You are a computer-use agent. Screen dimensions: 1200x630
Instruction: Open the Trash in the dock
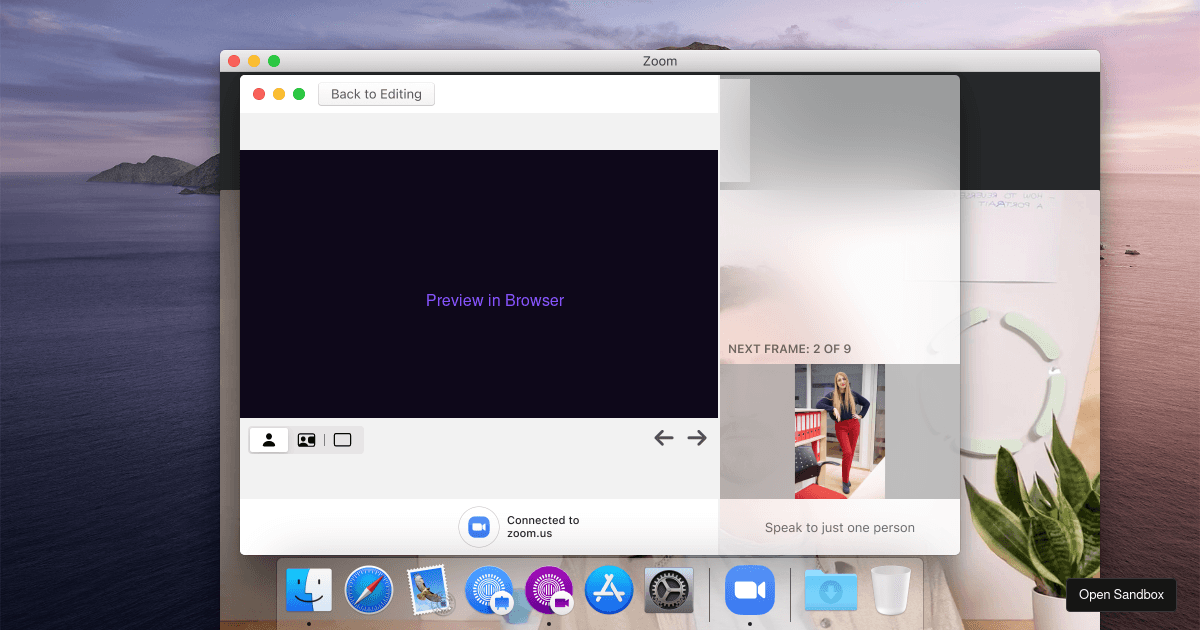pyautogui.click(x=890, y=589)
